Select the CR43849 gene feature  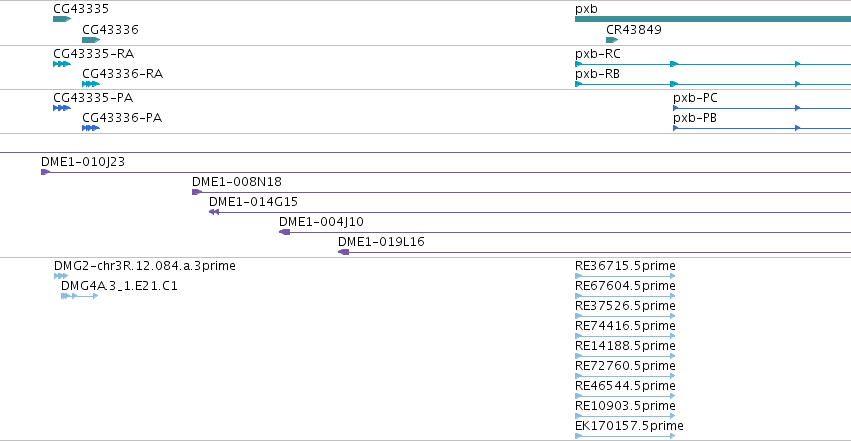(612, 40)
